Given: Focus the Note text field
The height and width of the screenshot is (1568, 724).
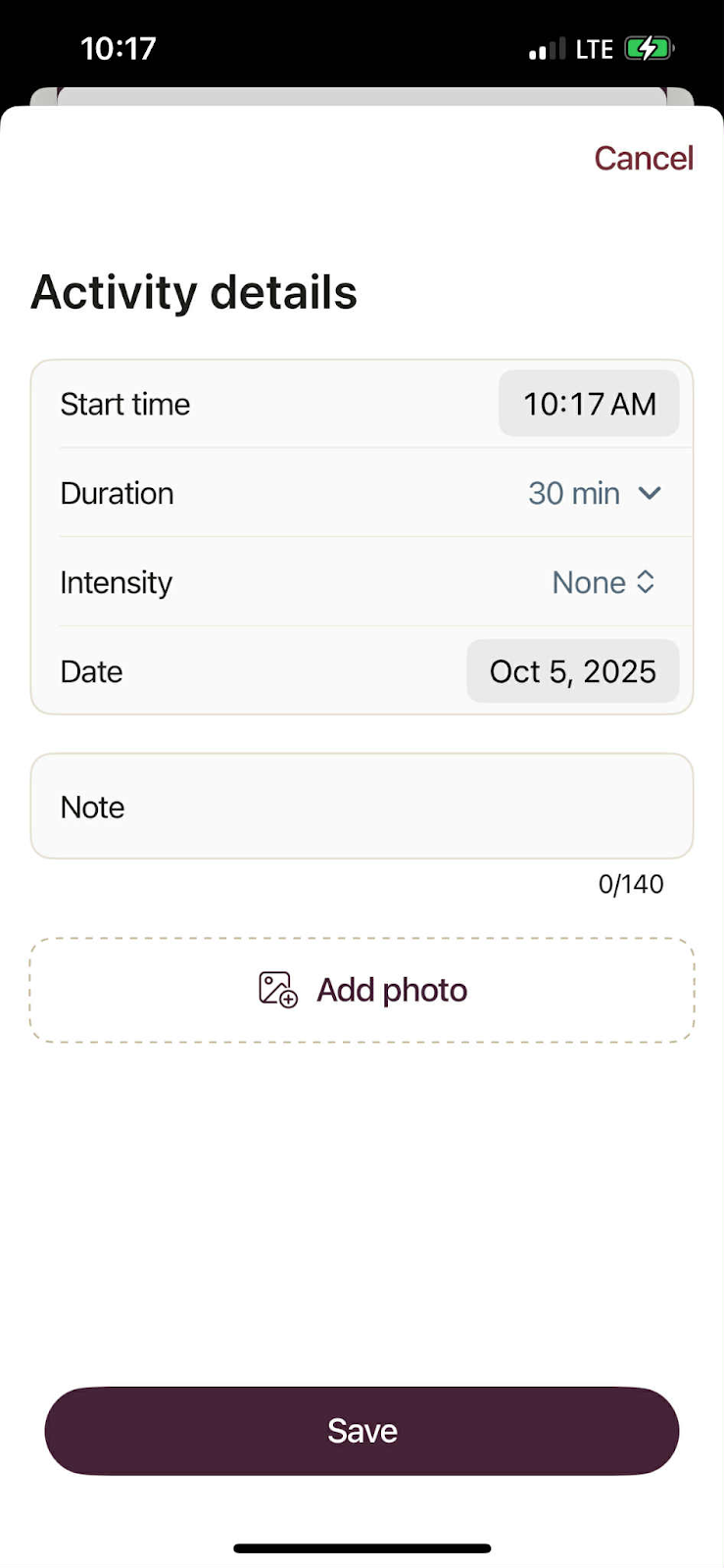Looking at the screenshot, I should click(x=362, y=807).
